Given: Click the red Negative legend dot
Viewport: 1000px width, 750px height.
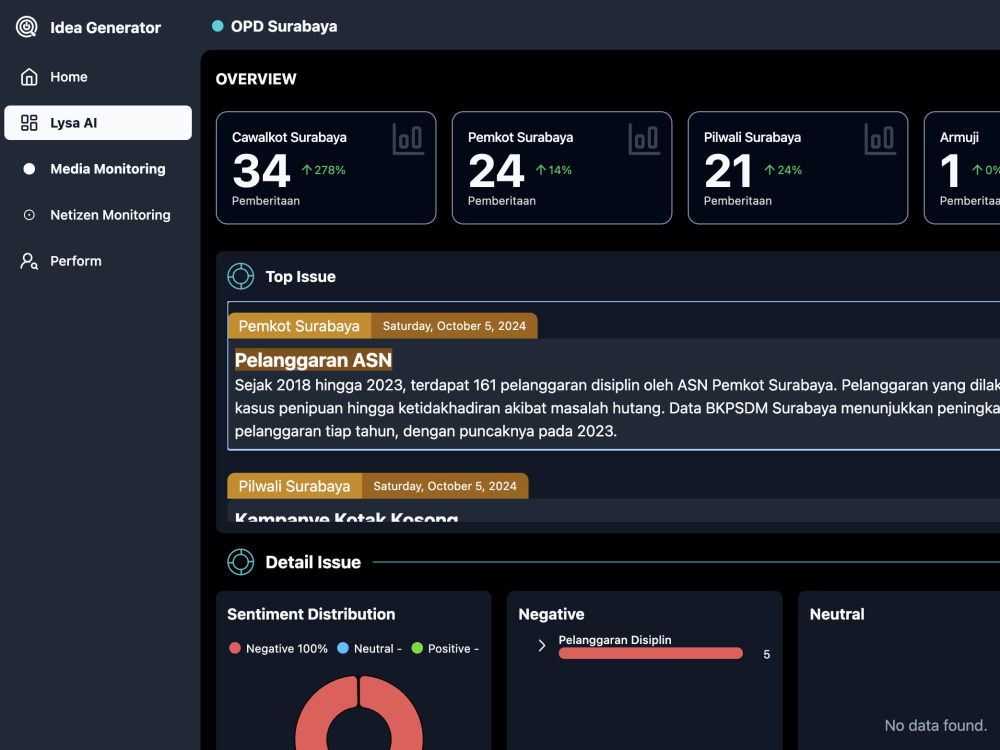Looking at the screenshot, I should coord(235,648).
